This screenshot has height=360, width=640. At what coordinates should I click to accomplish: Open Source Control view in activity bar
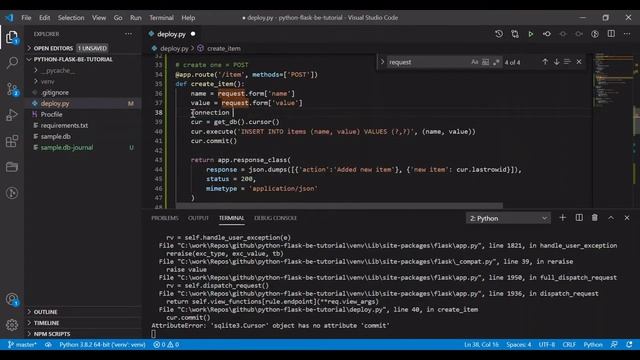coord(12,89)
